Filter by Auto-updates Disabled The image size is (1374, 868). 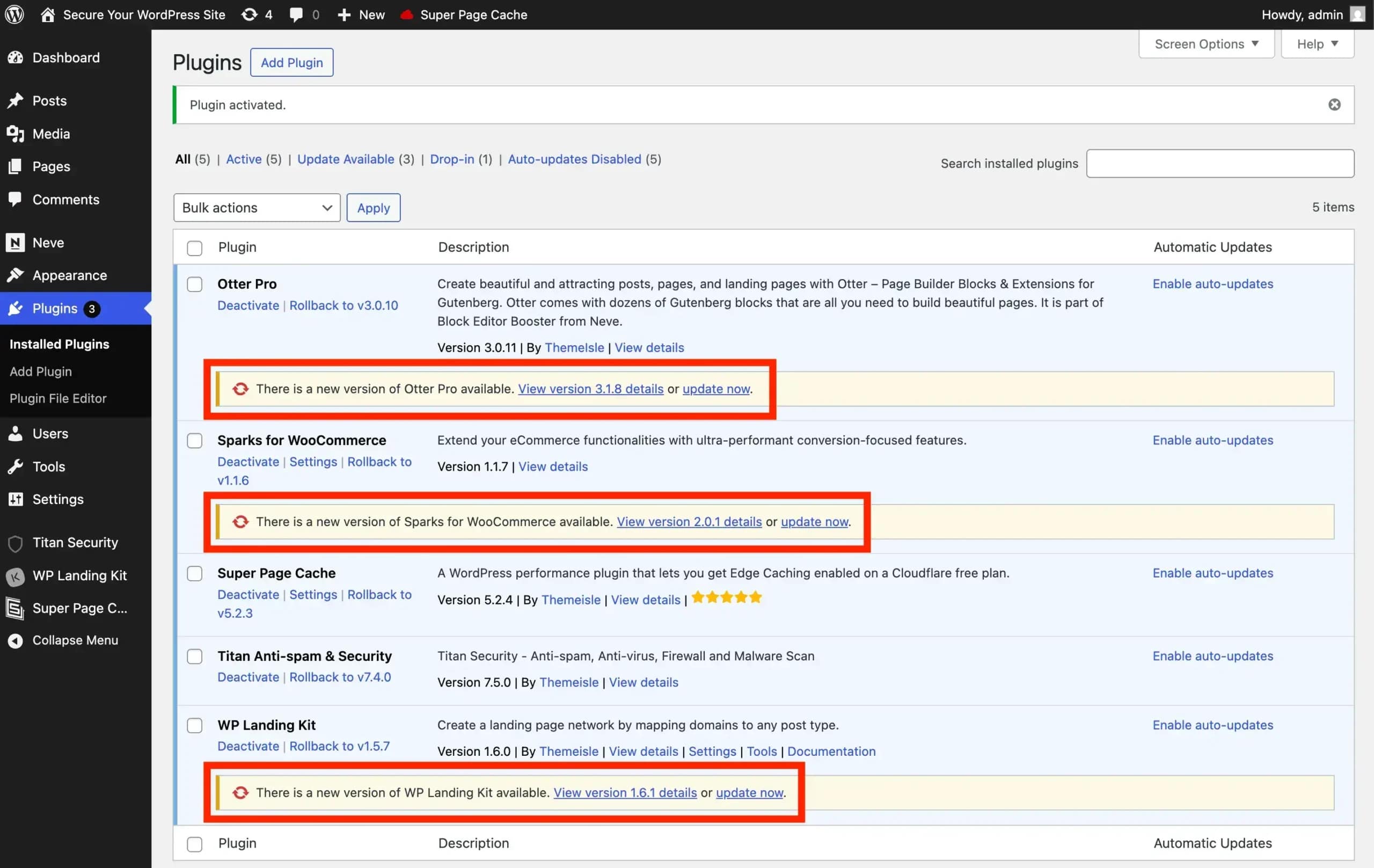575,159
